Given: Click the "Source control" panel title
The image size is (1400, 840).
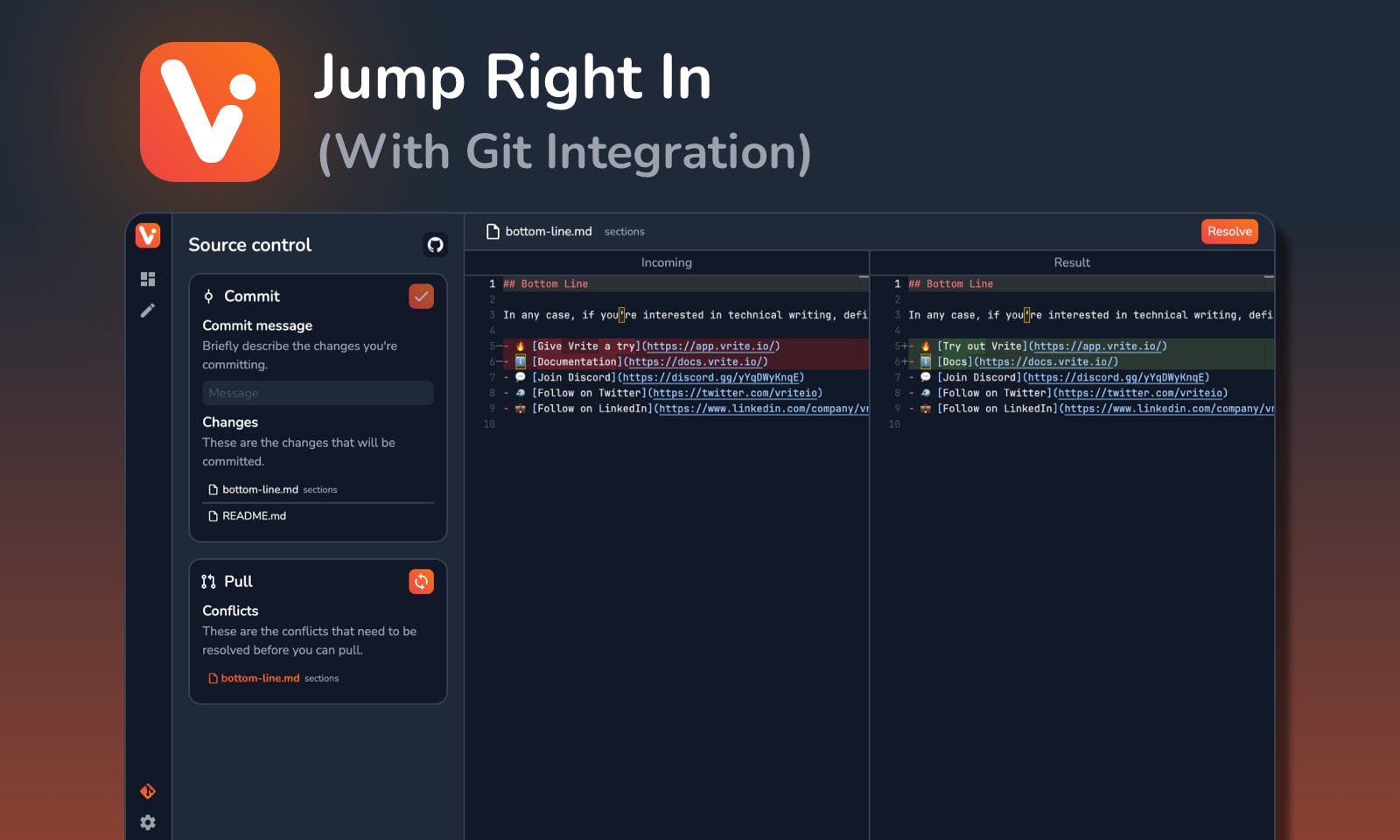Looking at the screenshot, I should coord(250,245).
